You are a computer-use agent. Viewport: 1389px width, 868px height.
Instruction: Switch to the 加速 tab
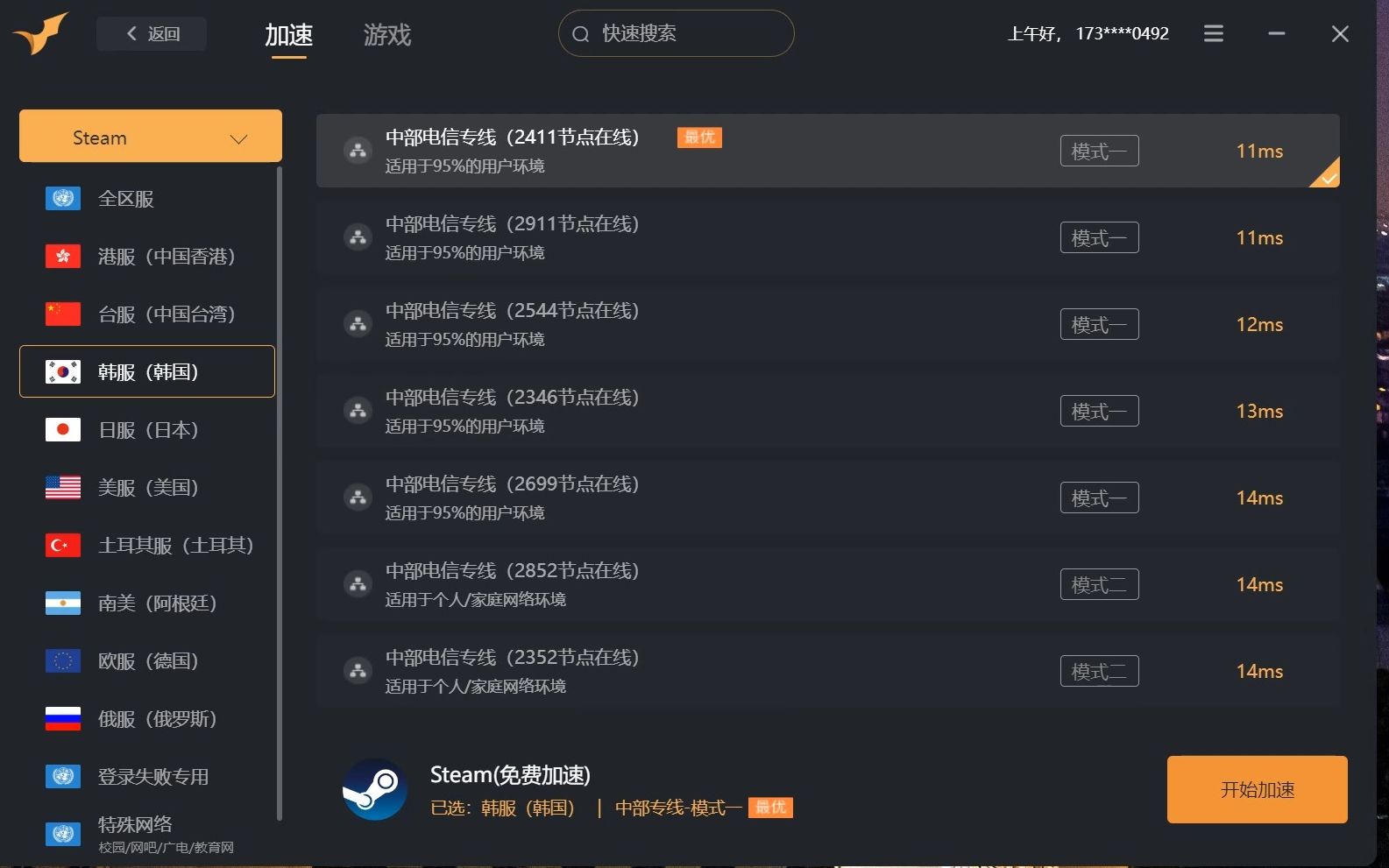click(x=288, y=35)
